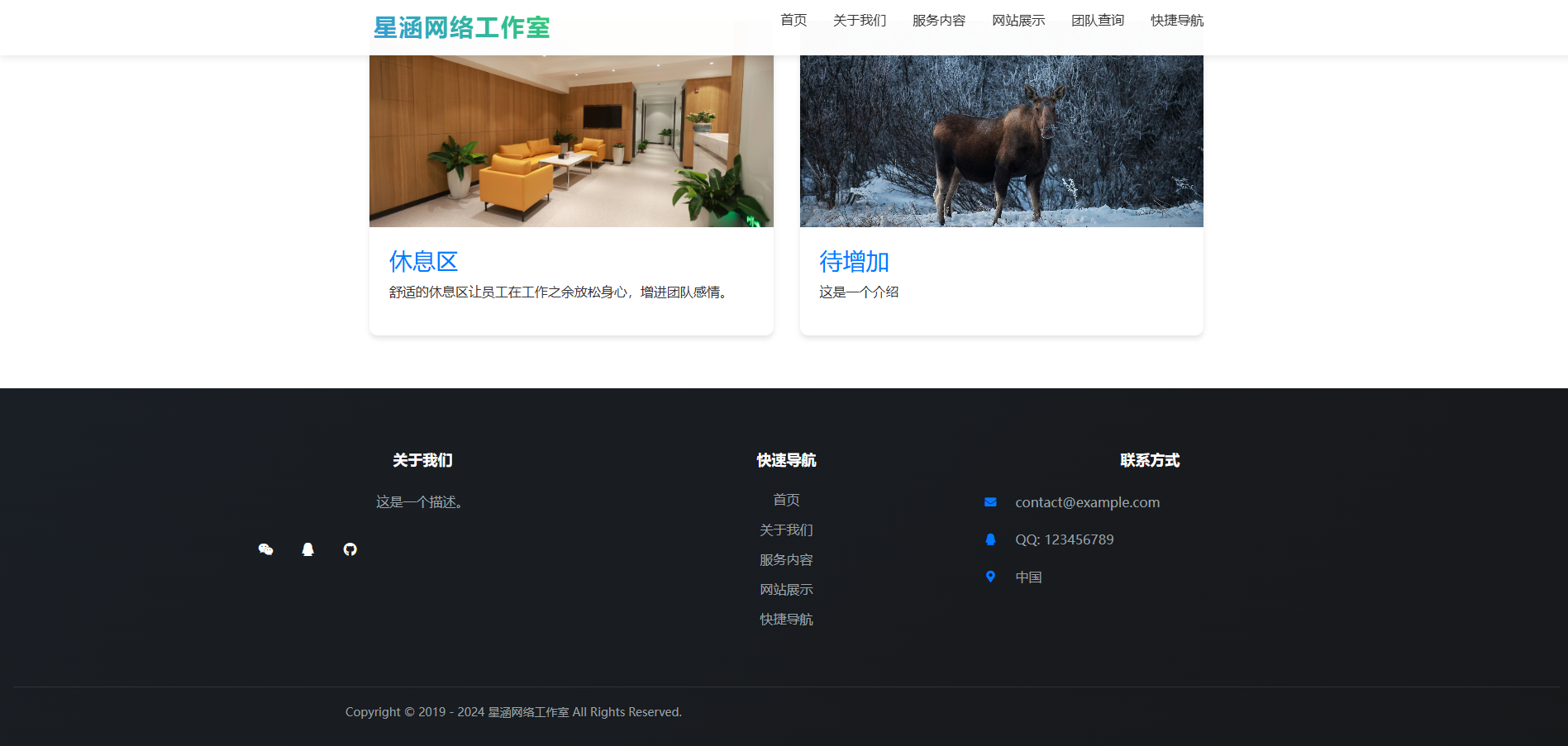The image size is (1568, 746).
Task: Open 网站展示 from the header menu
Action: pos(1018,21)
